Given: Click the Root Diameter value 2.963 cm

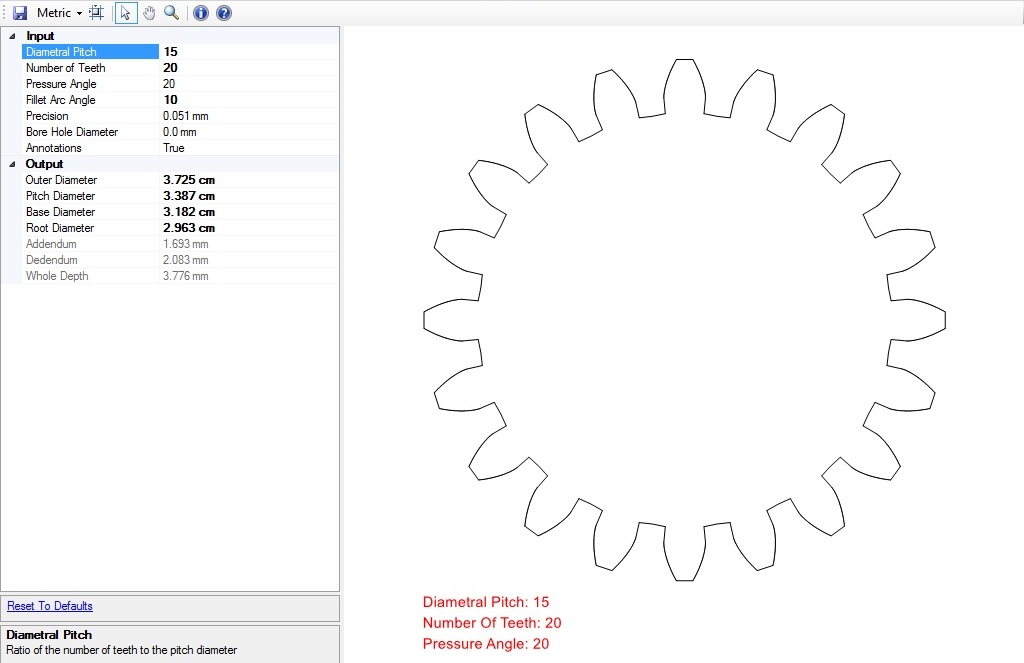Looking at the screenshot, I should click(x=189, y=228).
